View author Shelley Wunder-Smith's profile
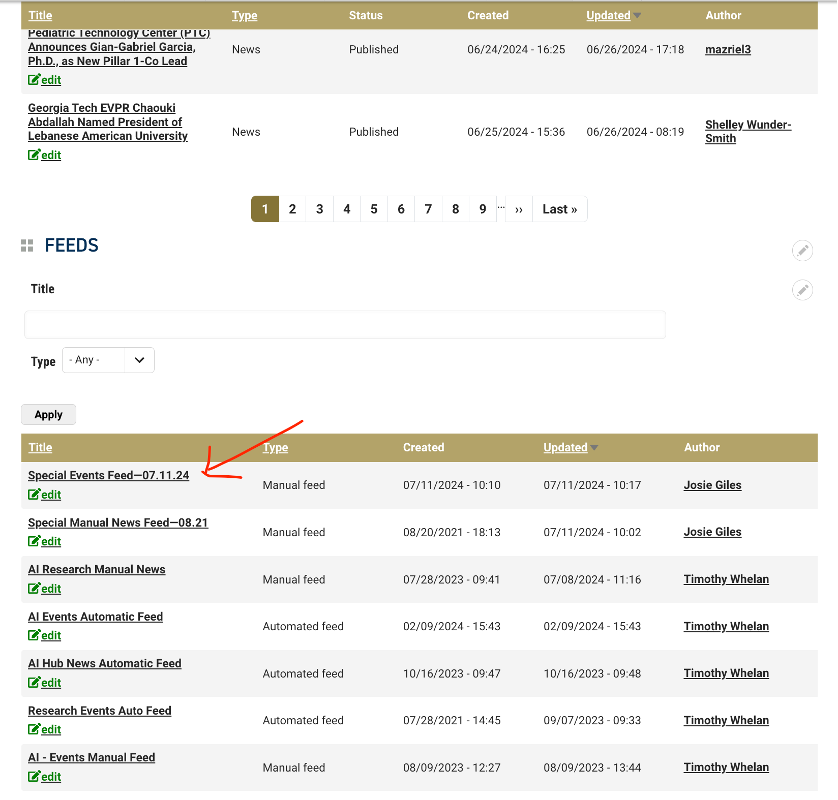The width and height of the screenshot is (838, 800). click(748, 131)
